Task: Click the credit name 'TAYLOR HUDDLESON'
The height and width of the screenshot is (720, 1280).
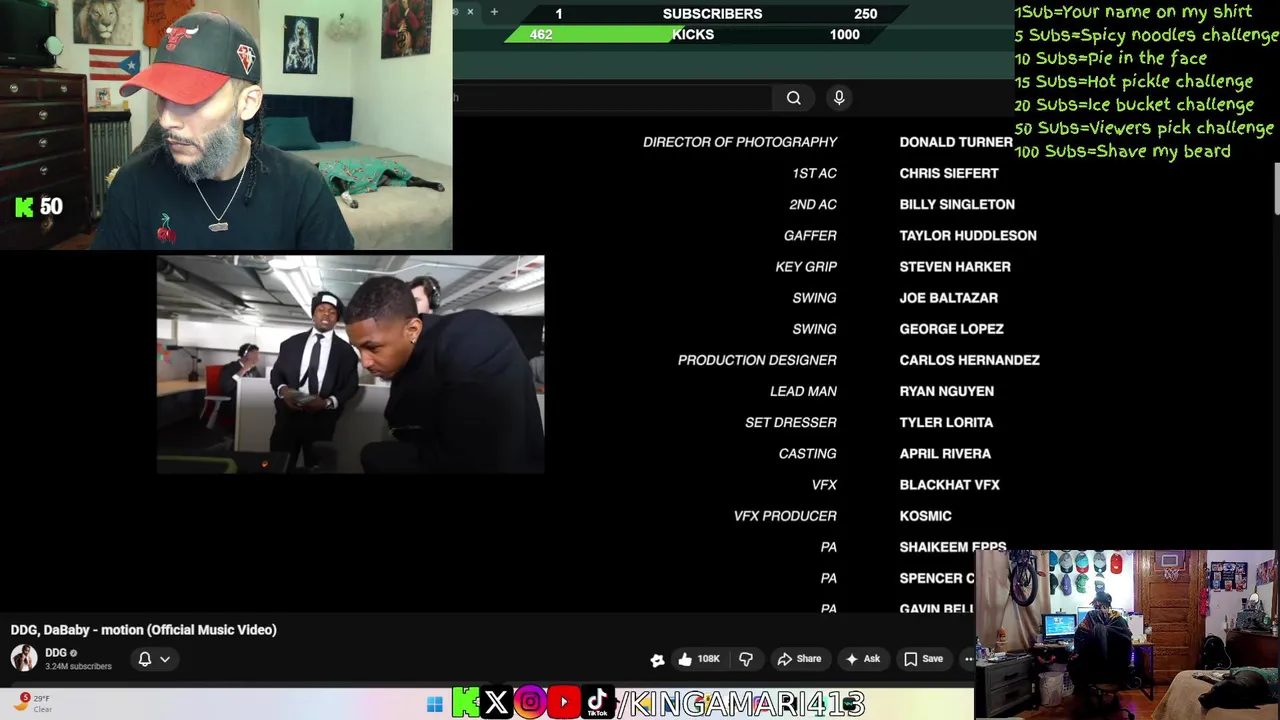Action: [968, 235]
